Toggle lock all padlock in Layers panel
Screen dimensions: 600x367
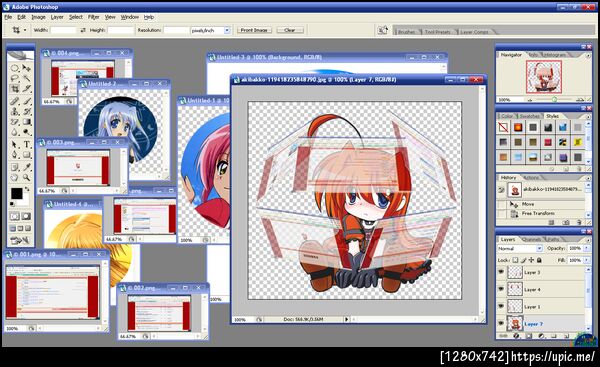539,260
